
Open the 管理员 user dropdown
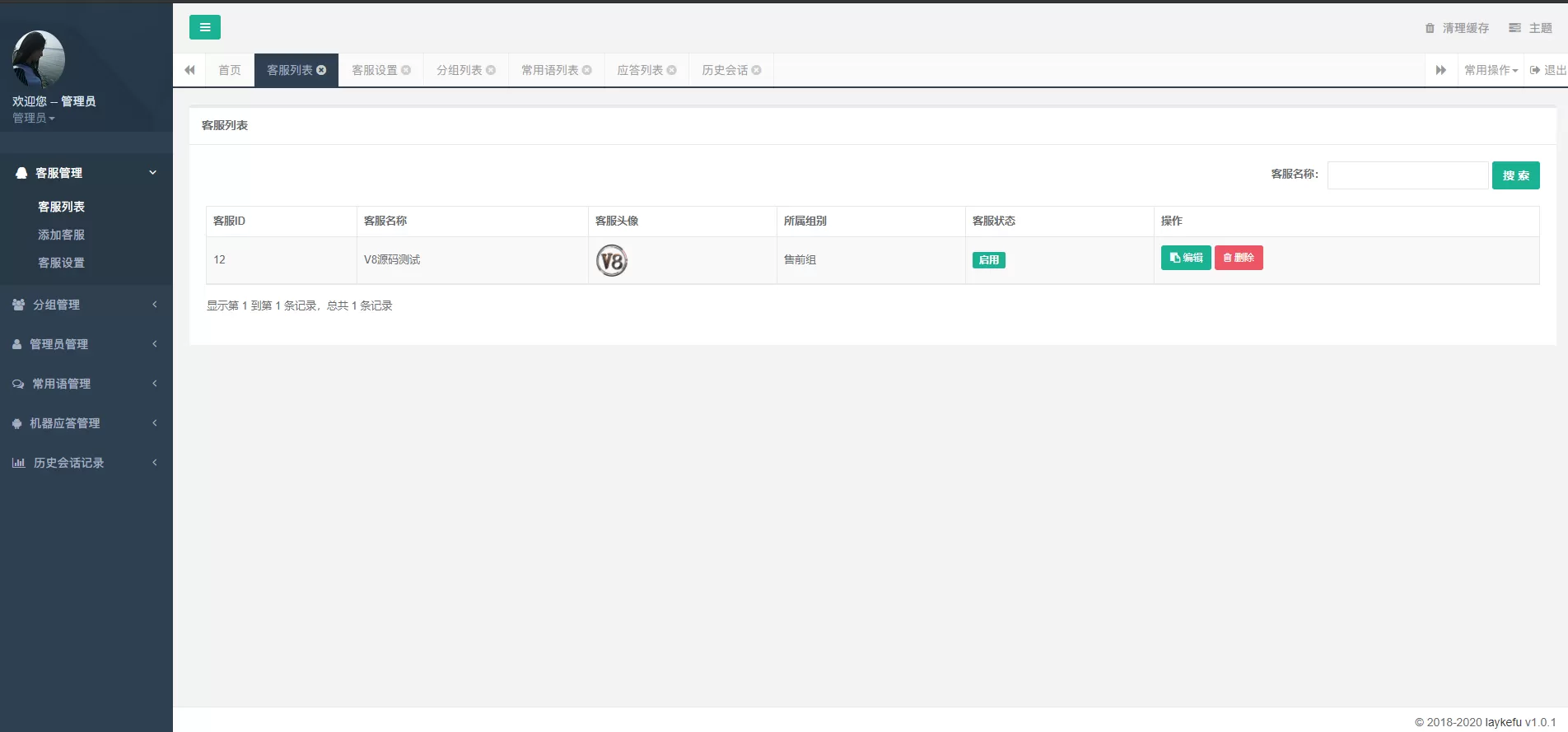click(x=34, y=118)
